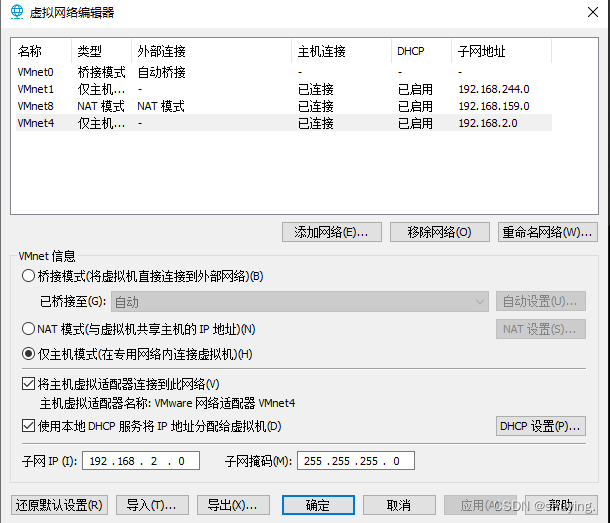This screenshot has width=610, height=523.
Task: Click 自动桥接 cell in VMnet0 row
Action: (x=161, y=72)
